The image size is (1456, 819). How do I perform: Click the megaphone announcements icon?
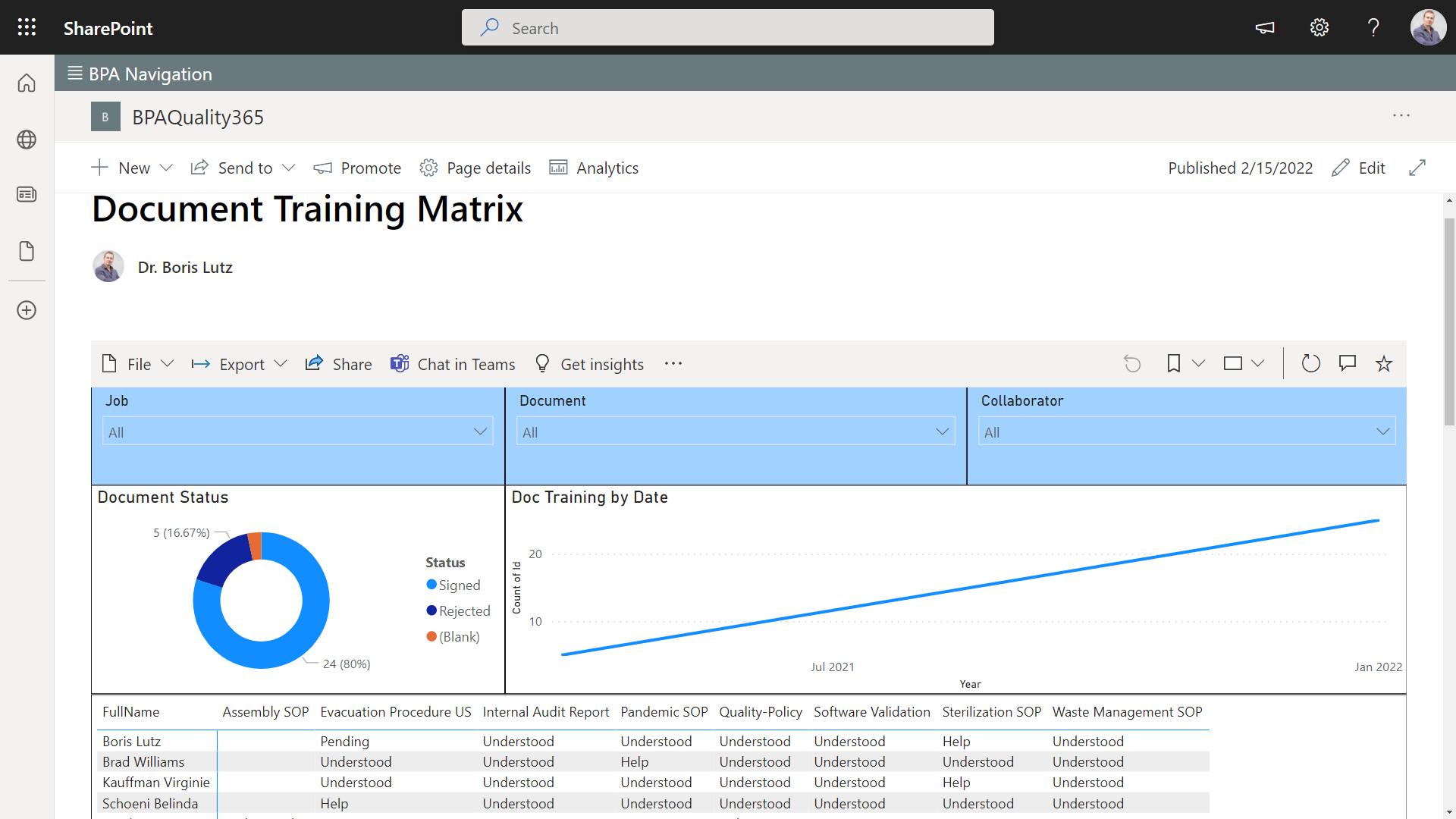pos(1265,28)
